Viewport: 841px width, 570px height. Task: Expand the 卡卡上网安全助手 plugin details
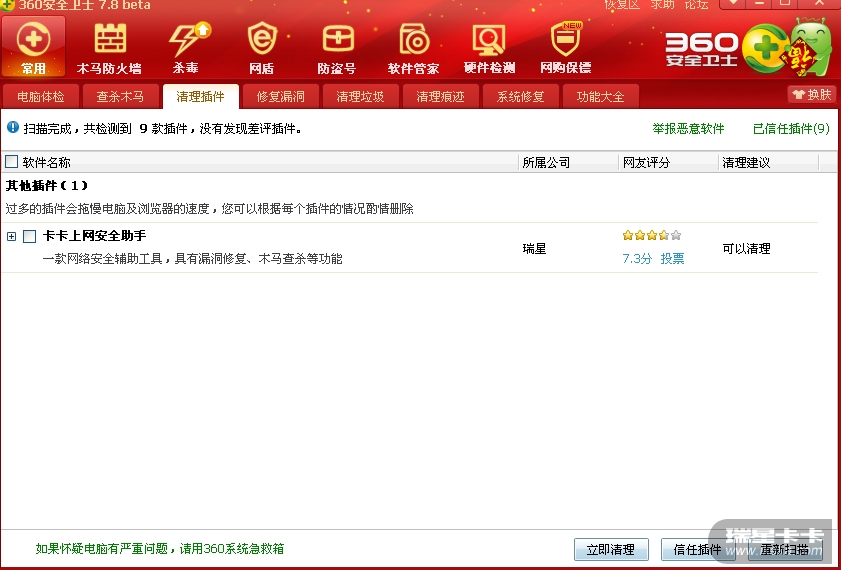11,236
